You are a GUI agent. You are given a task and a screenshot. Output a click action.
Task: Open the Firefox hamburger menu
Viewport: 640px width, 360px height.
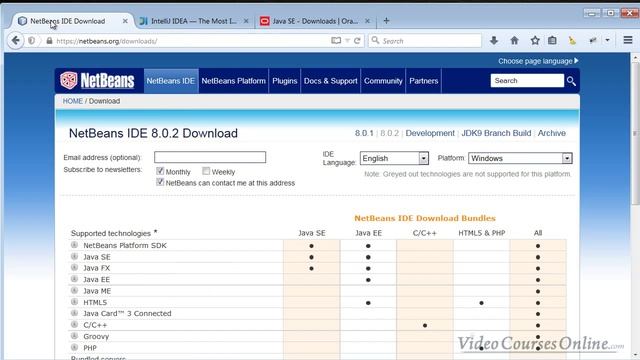628,40
